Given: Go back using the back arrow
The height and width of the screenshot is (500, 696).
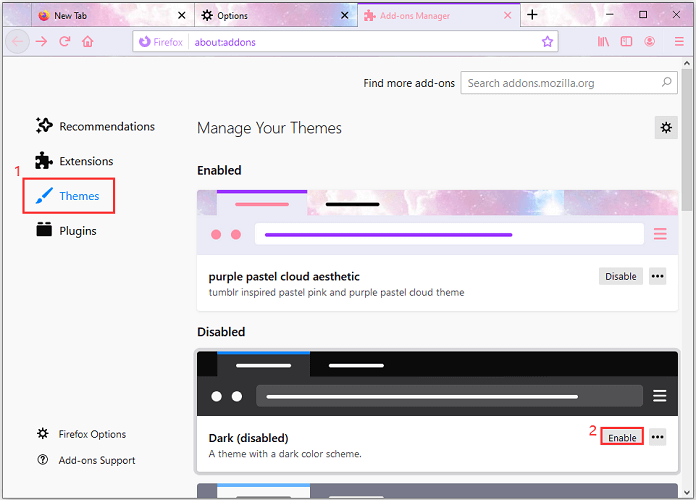Looking at the screenshot, I should point(17,42).
